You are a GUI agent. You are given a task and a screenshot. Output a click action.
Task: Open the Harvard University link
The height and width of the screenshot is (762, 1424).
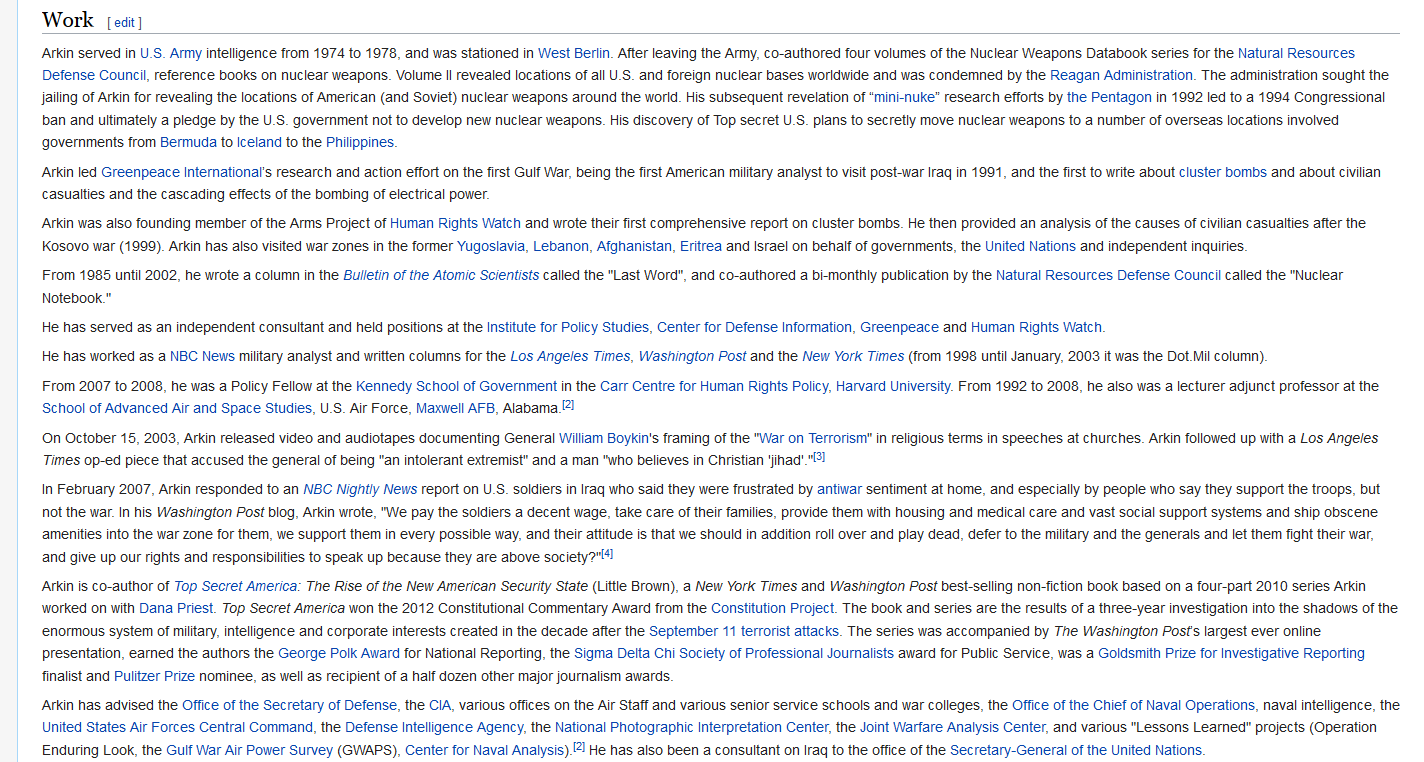[x=892, y=386]
